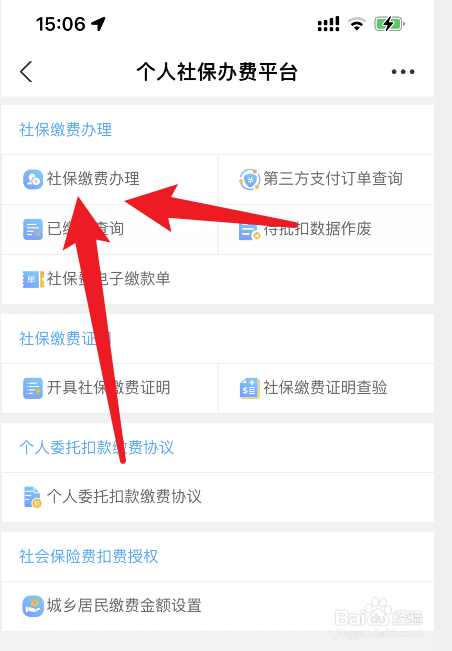Tap the 社保费电子缴款单 ticket icon

33,279
